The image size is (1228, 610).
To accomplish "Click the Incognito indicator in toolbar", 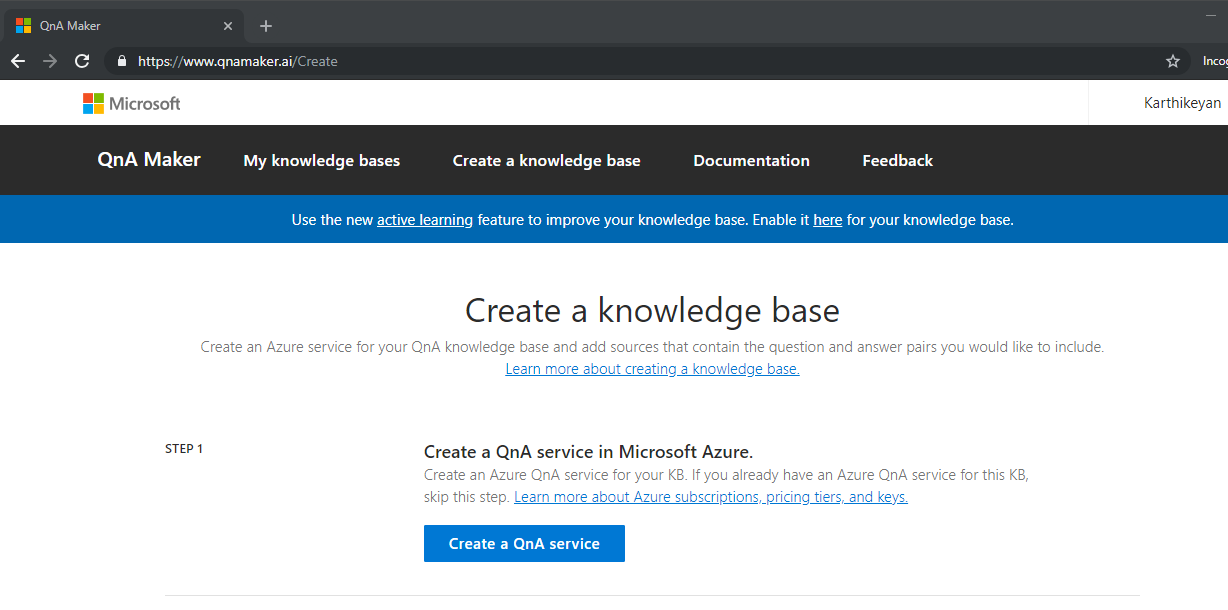I will pyautogui.click(x=1215, y=61).
